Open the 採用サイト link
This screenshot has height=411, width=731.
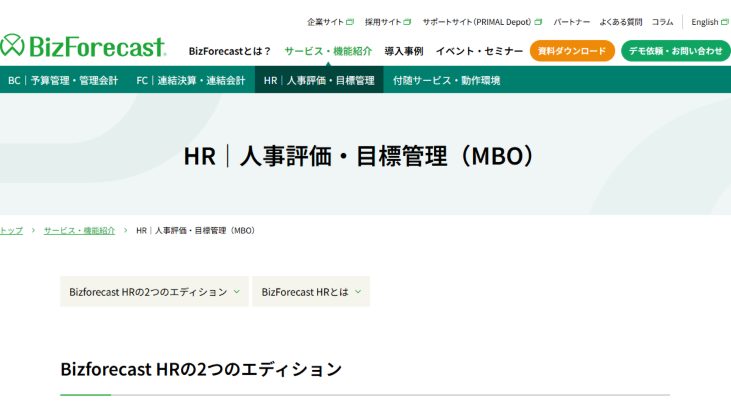click(x=387, y=22)
